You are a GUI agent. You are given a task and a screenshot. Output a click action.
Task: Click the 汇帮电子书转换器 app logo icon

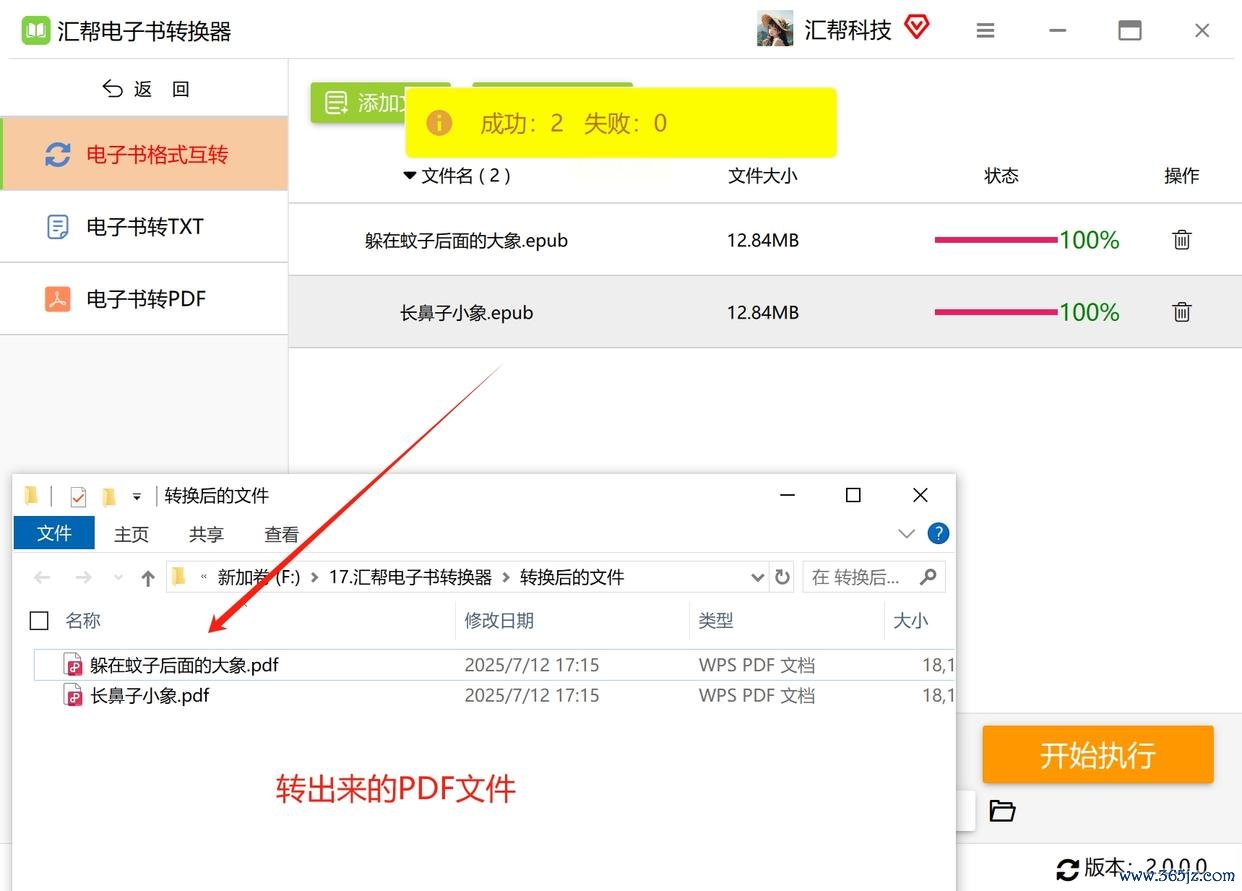[x=36, y=31]
